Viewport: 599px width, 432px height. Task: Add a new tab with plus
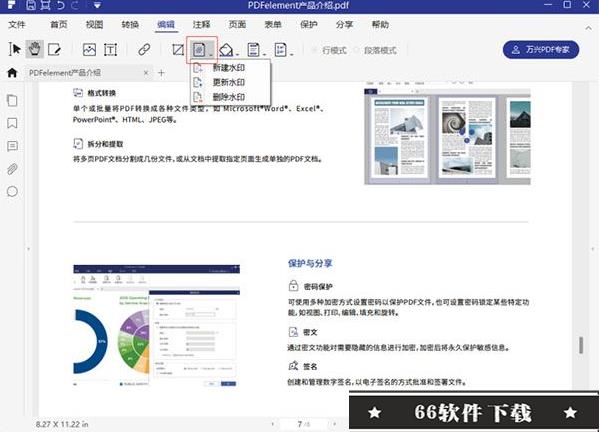tap(161, 73)
